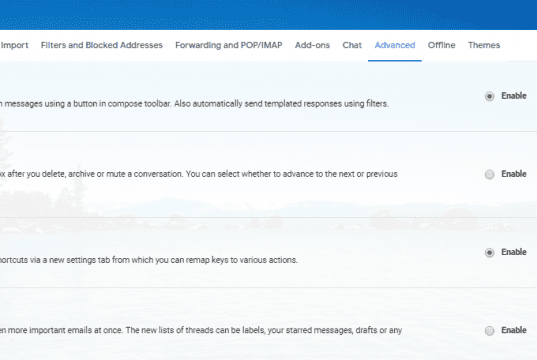Select Enable radio for templated responses
Screen dimensions: 537x360
pyautogui.click(x=489, y=96)
